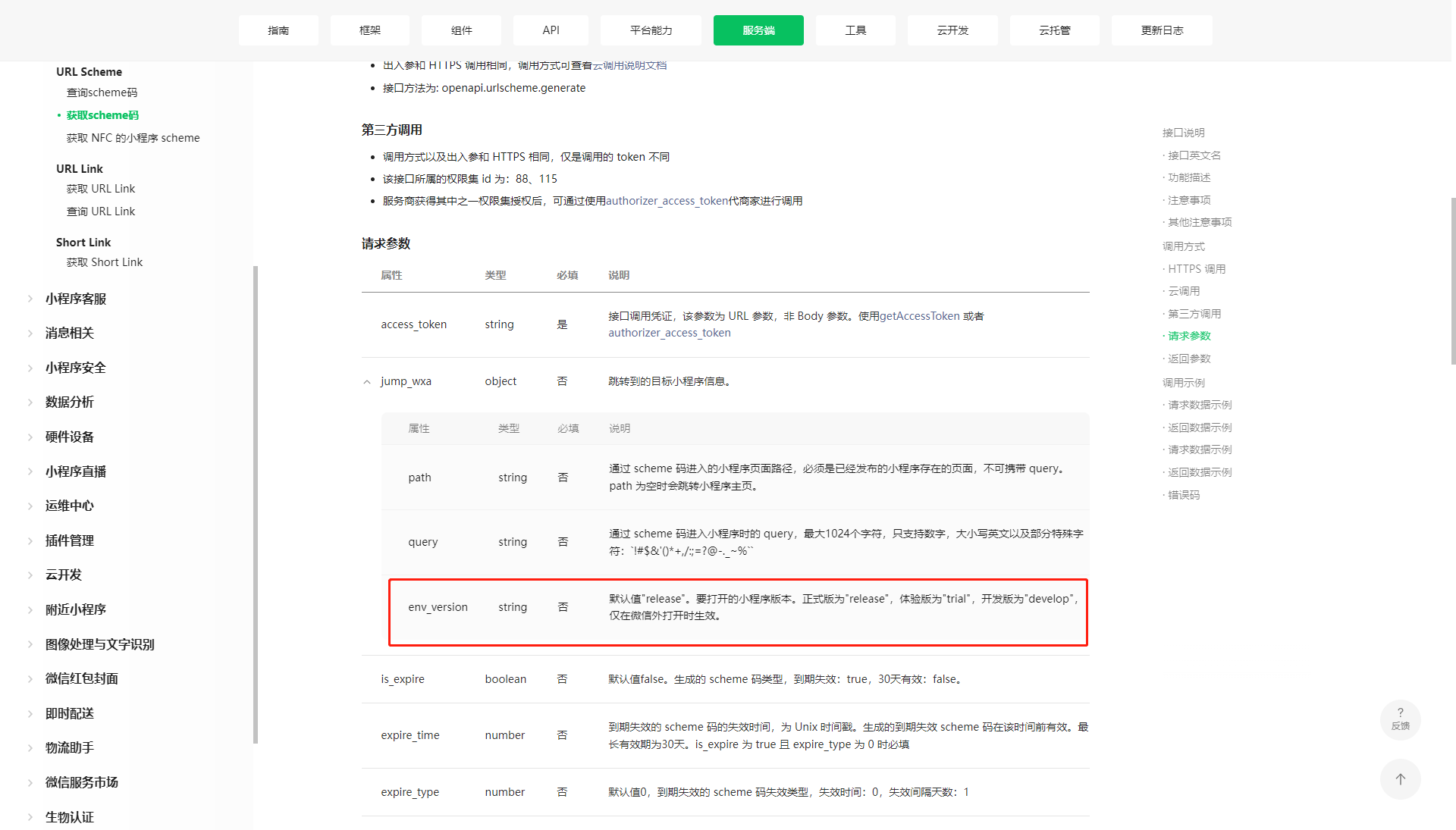1456x830 pixels.
Task: Open 查询scheme码 in sidebar
Action: (x=102, y=92)
